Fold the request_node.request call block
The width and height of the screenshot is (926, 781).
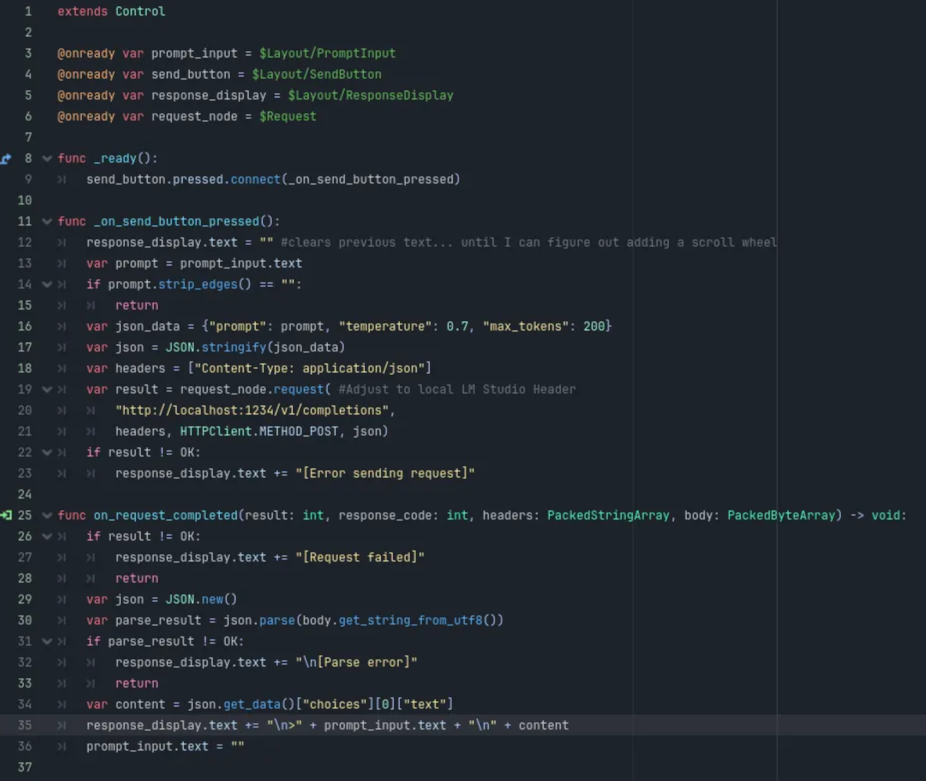46,389
